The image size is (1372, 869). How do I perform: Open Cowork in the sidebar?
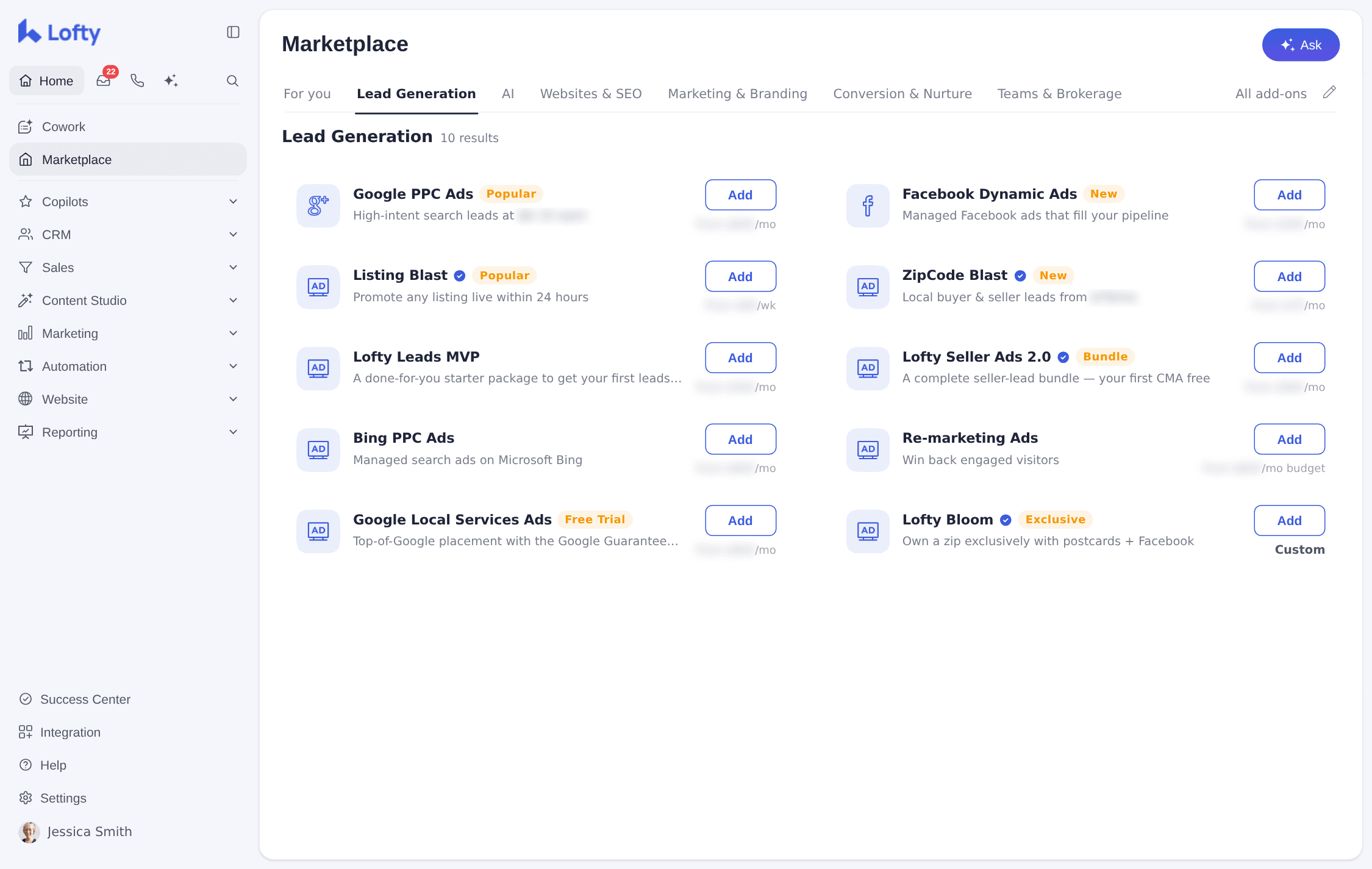coord(128,127)
